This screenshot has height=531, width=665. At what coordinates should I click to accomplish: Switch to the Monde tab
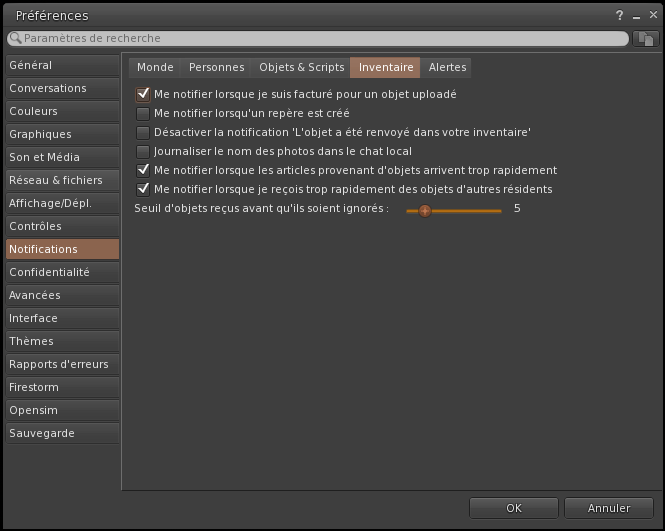tap(155, 67)
